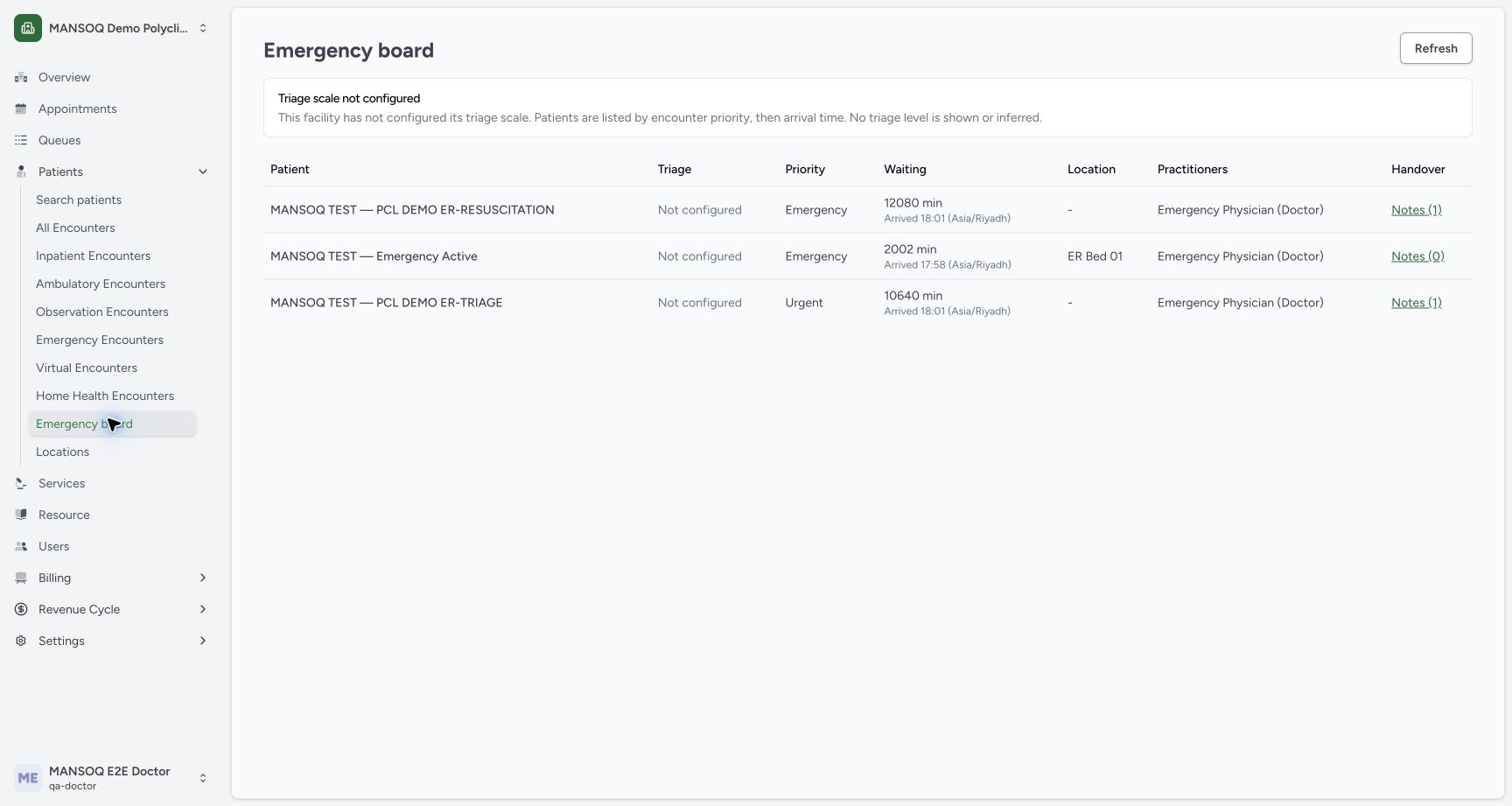This screenshot has height=806, width=1512.
Task: Click the Users group icon
Action: [x=21, y=546]
